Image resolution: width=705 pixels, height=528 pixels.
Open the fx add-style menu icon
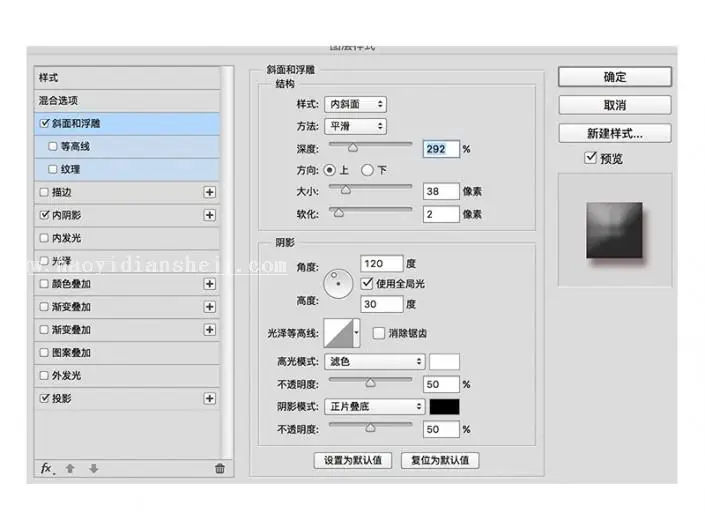[x=47, y=469]
